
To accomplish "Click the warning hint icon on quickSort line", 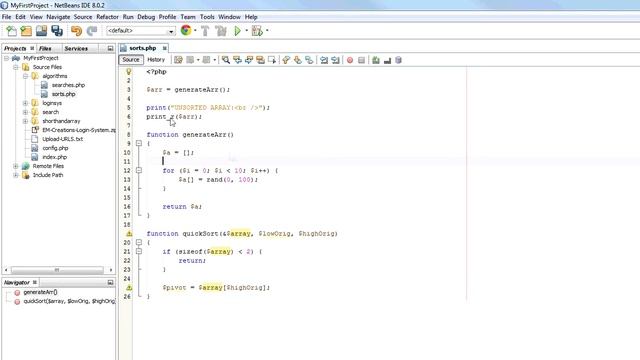I will (x=129, y=233).
